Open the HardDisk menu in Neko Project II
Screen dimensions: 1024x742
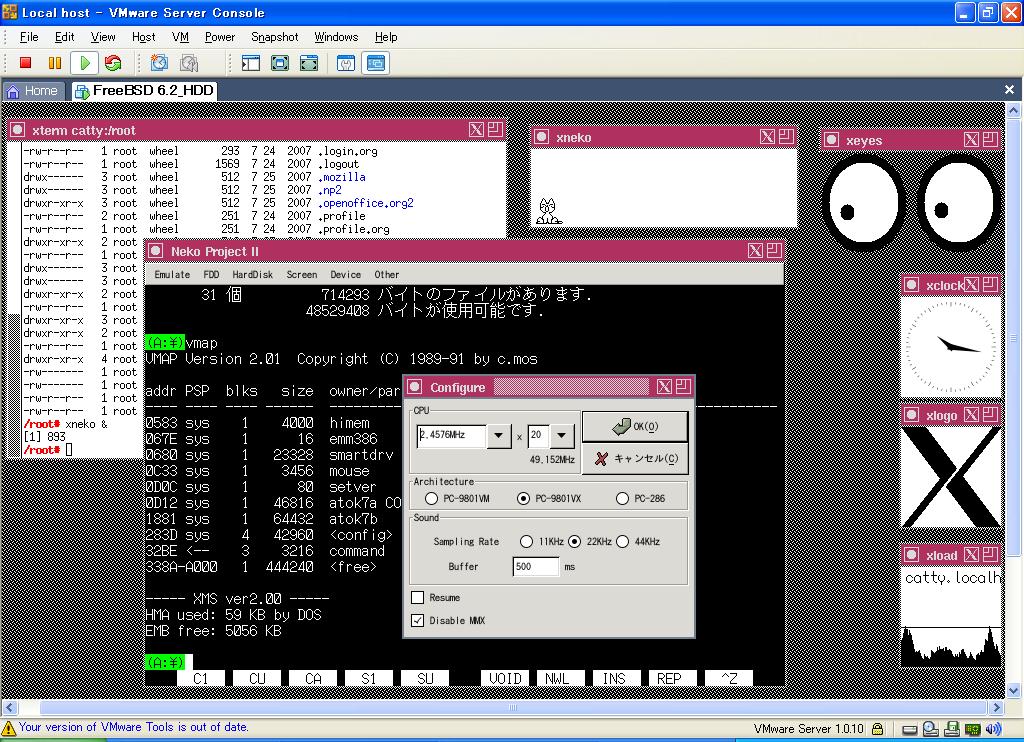[x=253, y=275]
